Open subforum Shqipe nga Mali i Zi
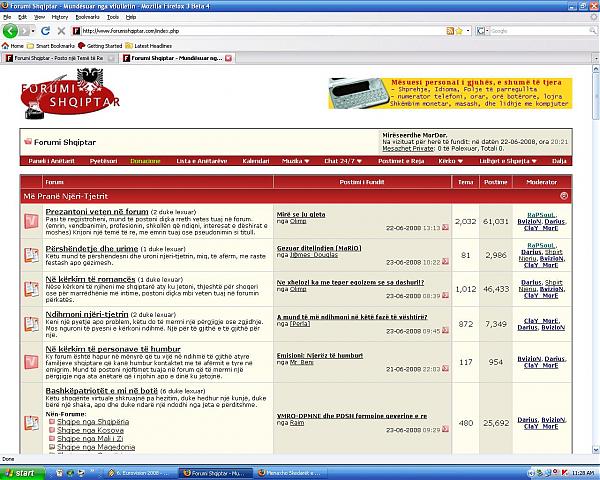This screenshot has height=480, width=600. coord(90,439)
